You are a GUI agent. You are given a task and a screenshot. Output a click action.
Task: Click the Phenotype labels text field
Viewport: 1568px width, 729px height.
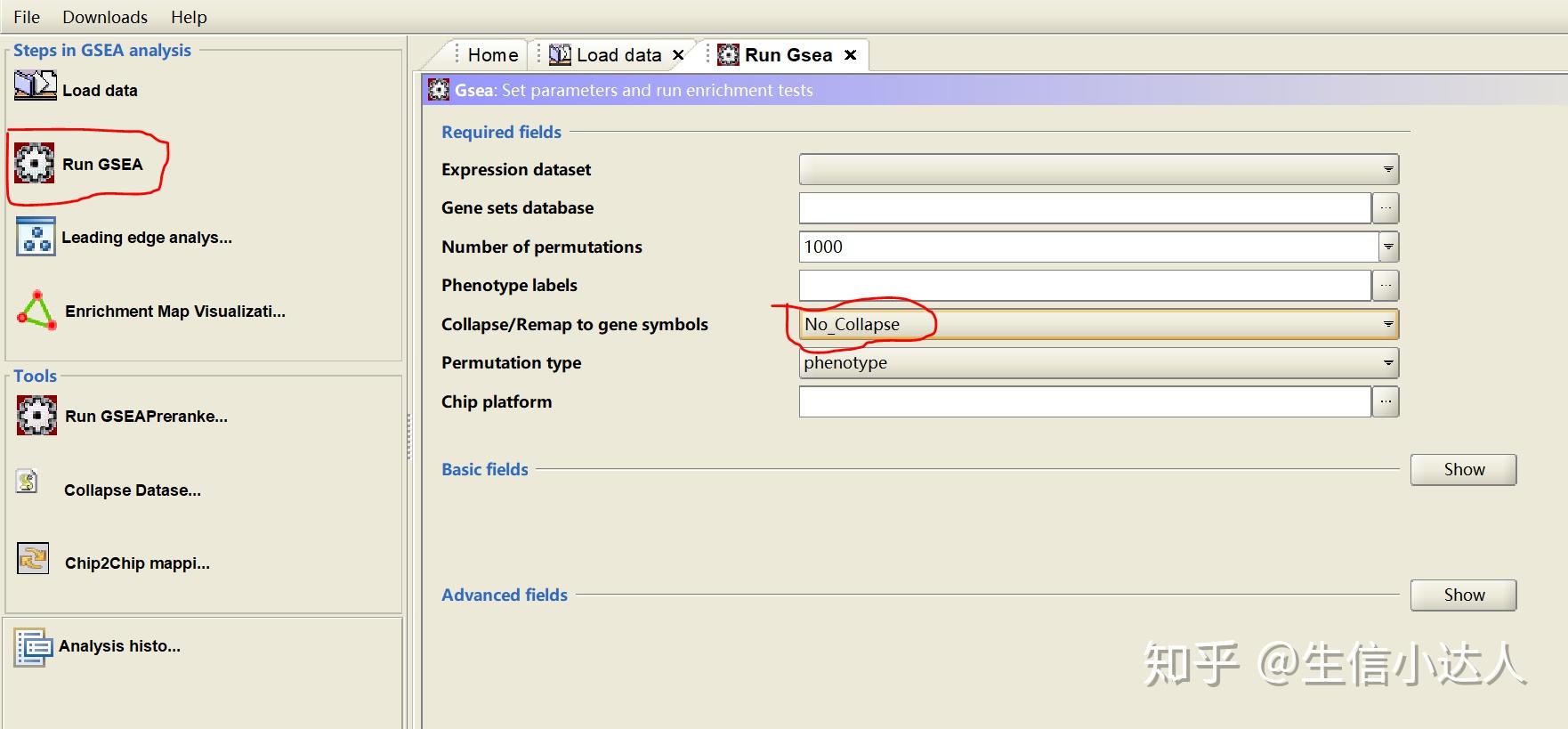(x=1084, y=286)
